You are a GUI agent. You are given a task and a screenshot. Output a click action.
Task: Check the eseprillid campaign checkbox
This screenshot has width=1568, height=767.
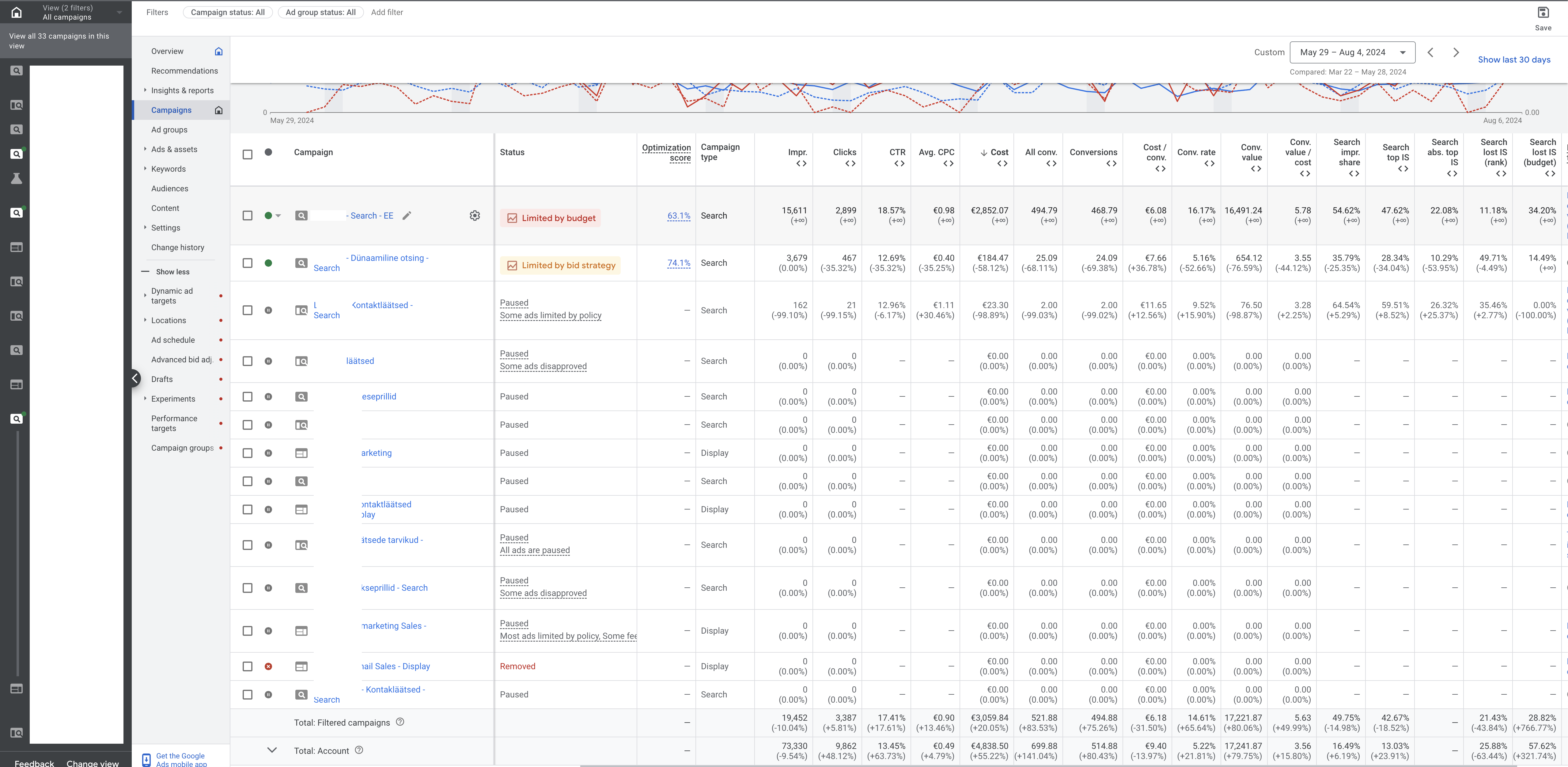pyautogui.click(x=247, y=397)
